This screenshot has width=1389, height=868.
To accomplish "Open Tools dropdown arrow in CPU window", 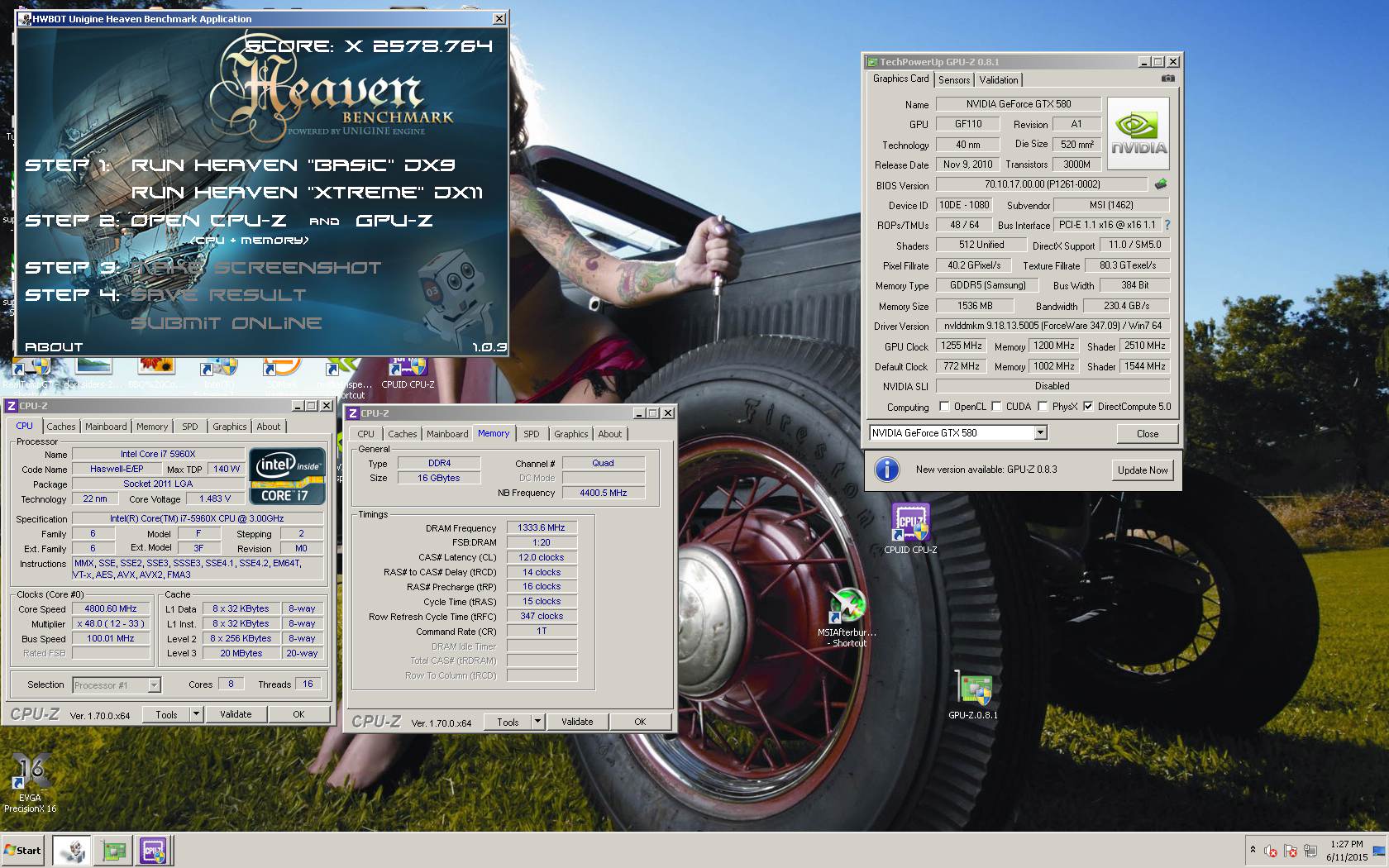I will 196,714.
